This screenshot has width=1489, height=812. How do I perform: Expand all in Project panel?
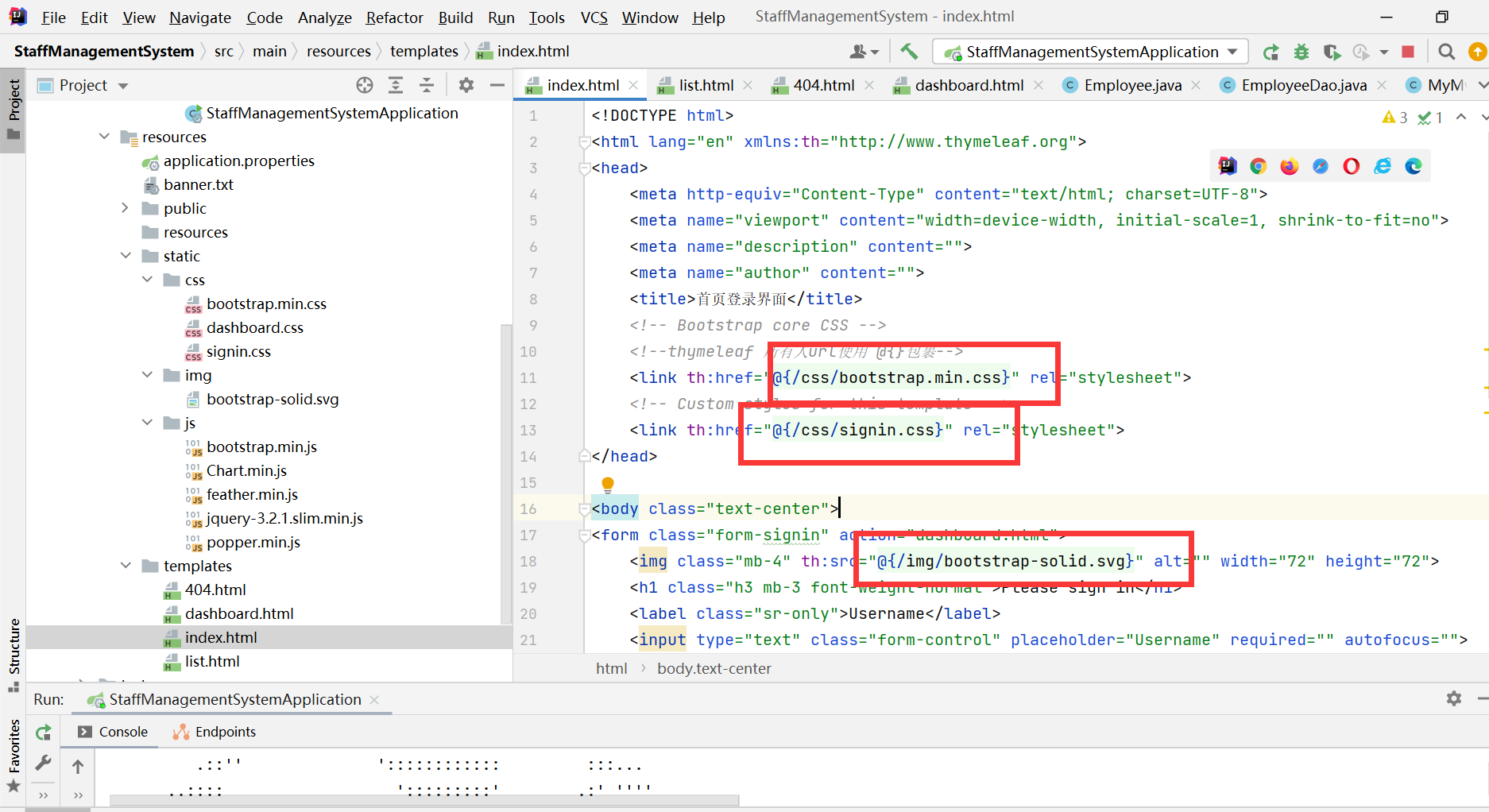396,85
